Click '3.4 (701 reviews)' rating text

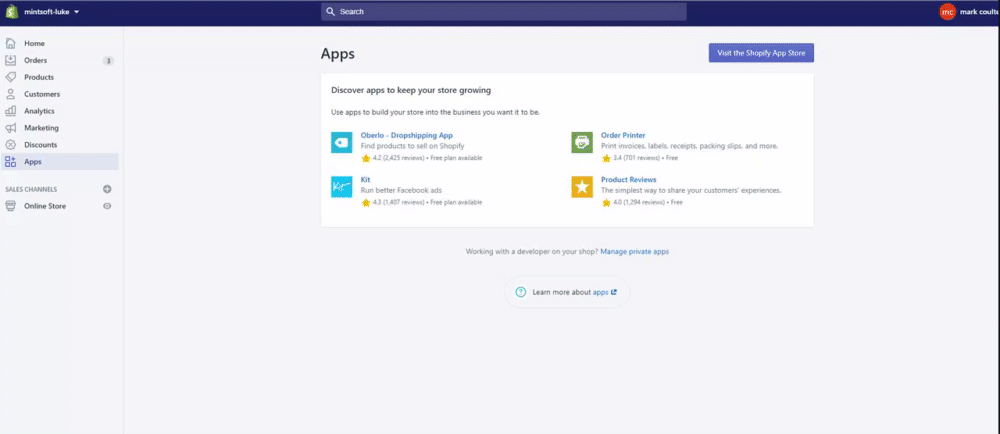point(636,158)
